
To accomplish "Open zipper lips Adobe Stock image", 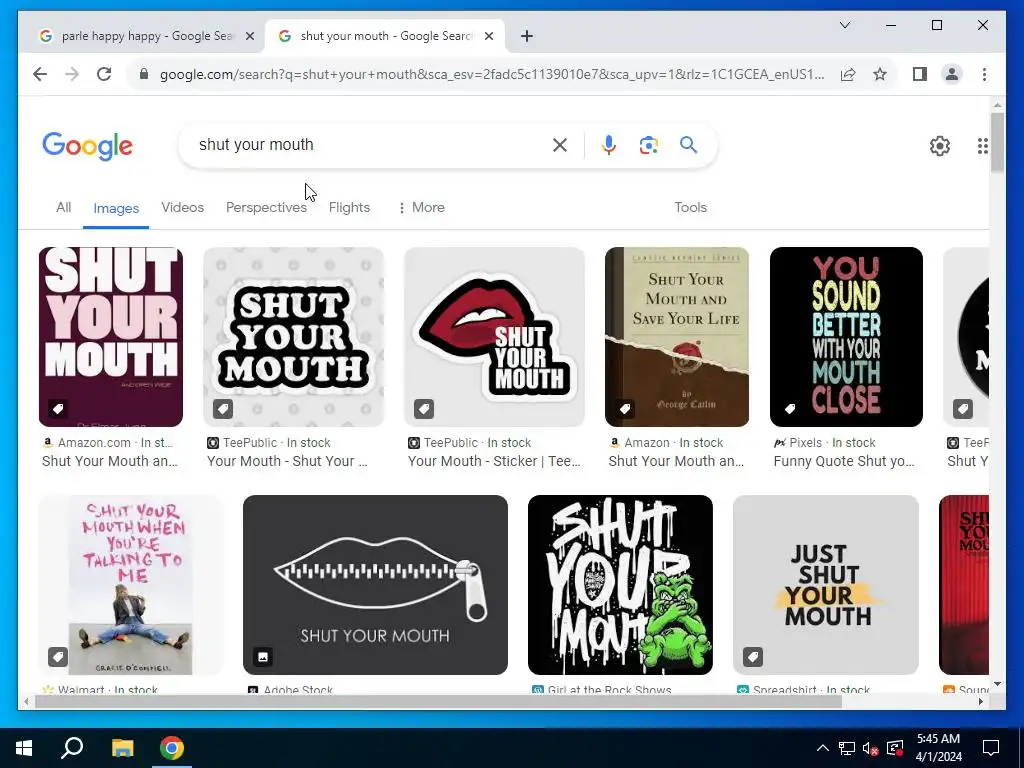I will [x=376, y=585].
